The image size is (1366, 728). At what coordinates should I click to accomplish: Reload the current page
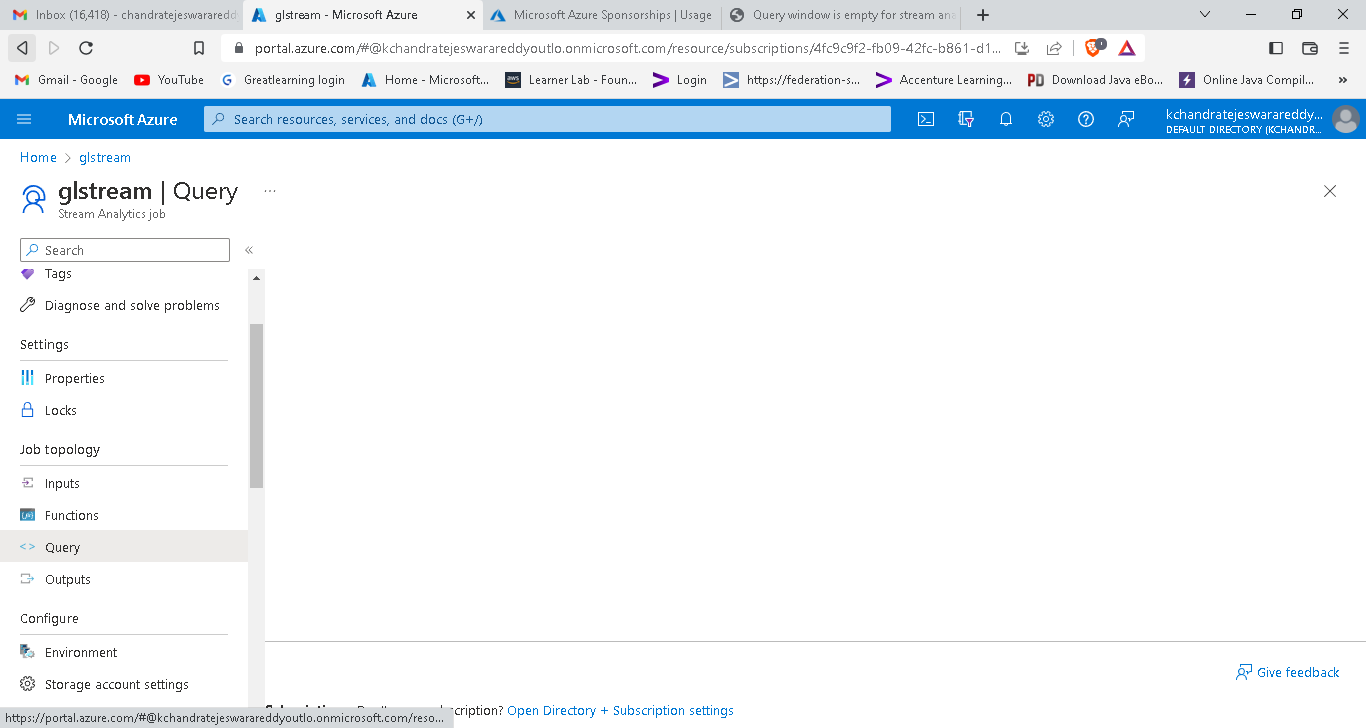86,48
